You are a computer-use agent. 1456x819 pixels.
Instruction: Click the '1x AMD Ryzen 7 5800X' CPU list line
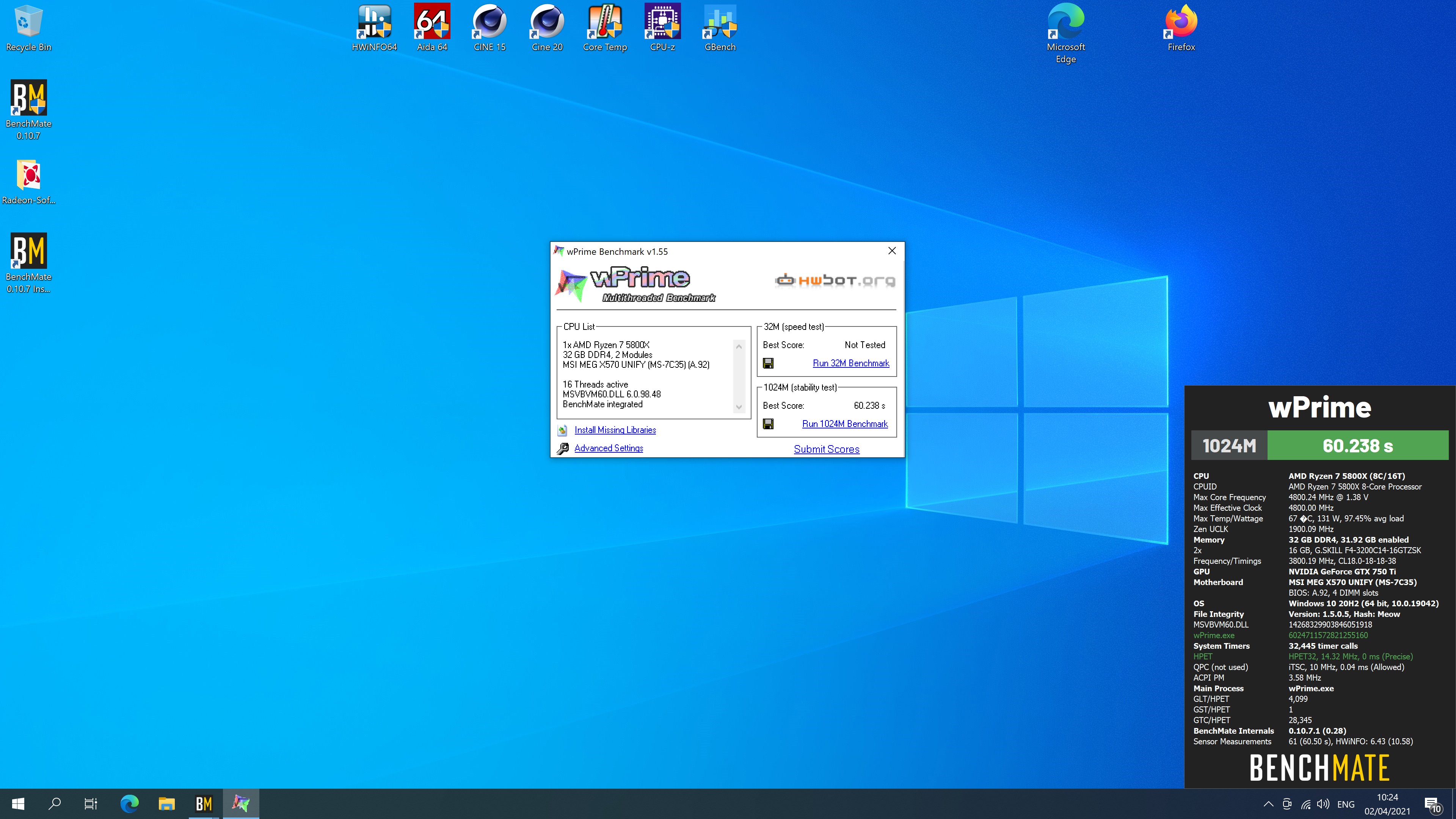coord(606,345)
